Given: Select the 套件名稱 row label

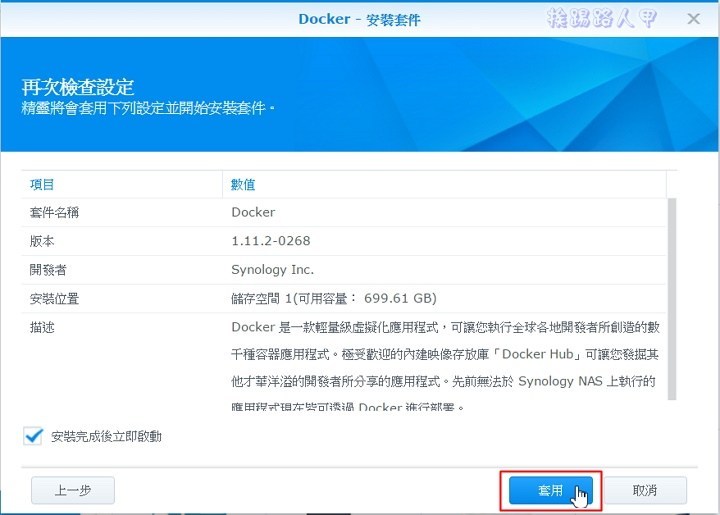Looking at the screenshot, I should pyautogui.click(x=54, y=213).
